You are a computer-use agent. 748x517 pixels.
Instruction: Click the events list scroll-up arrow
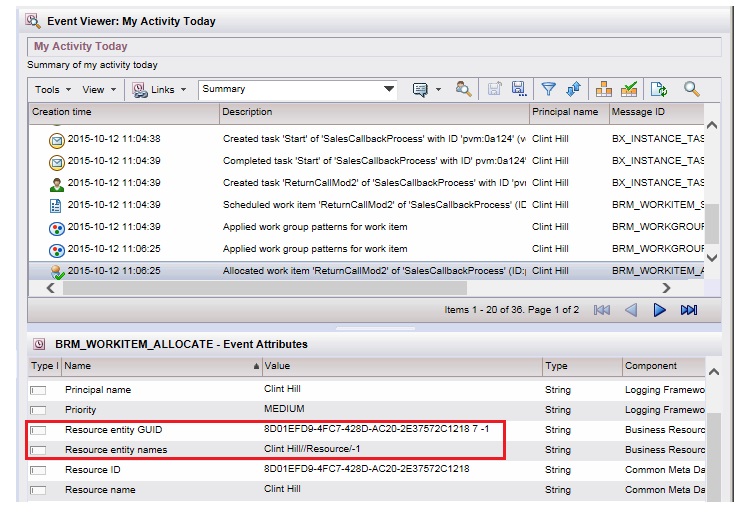[712, 125]
